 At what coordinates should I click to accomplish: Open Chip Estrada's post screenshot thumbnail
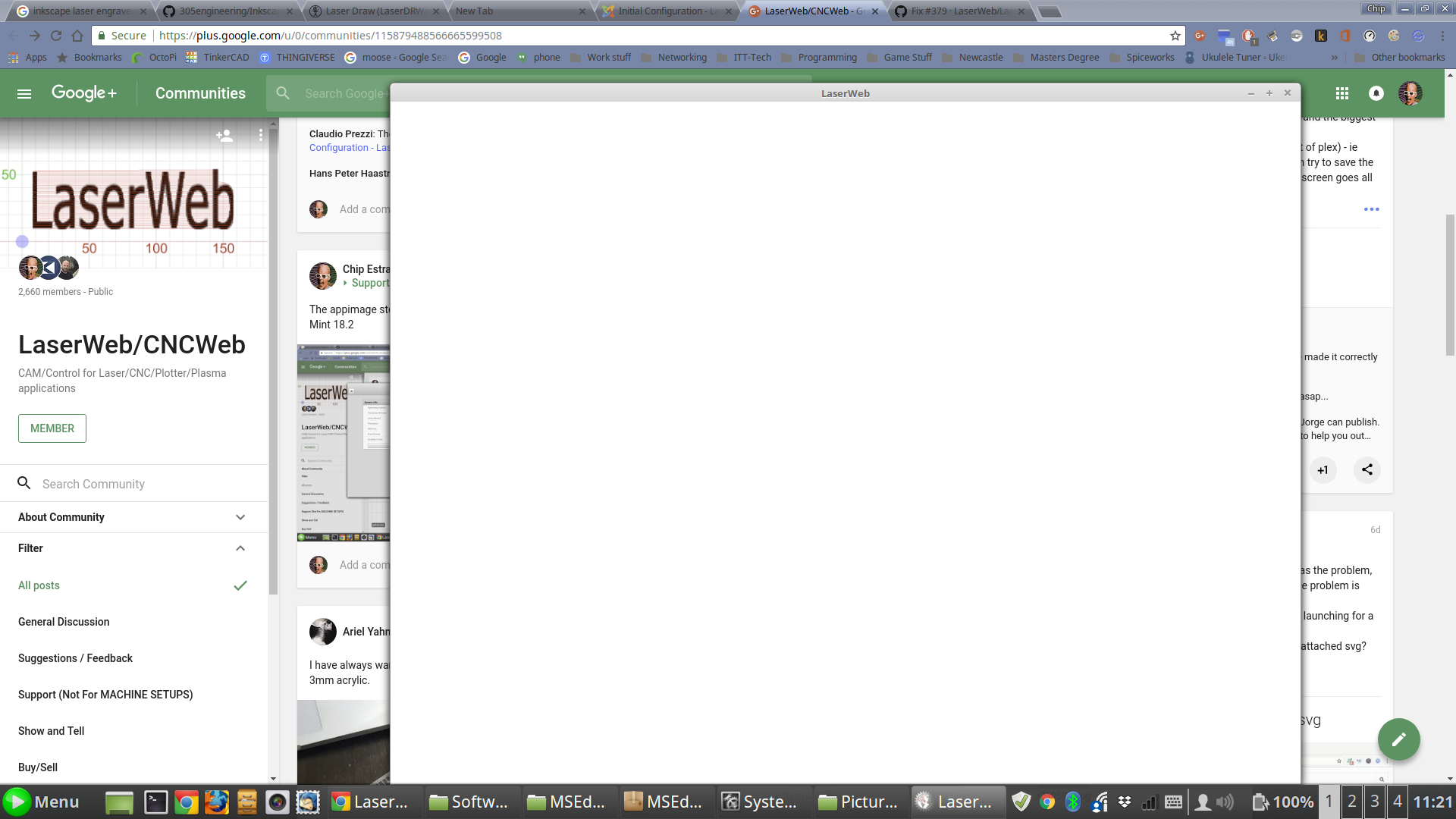344,444
